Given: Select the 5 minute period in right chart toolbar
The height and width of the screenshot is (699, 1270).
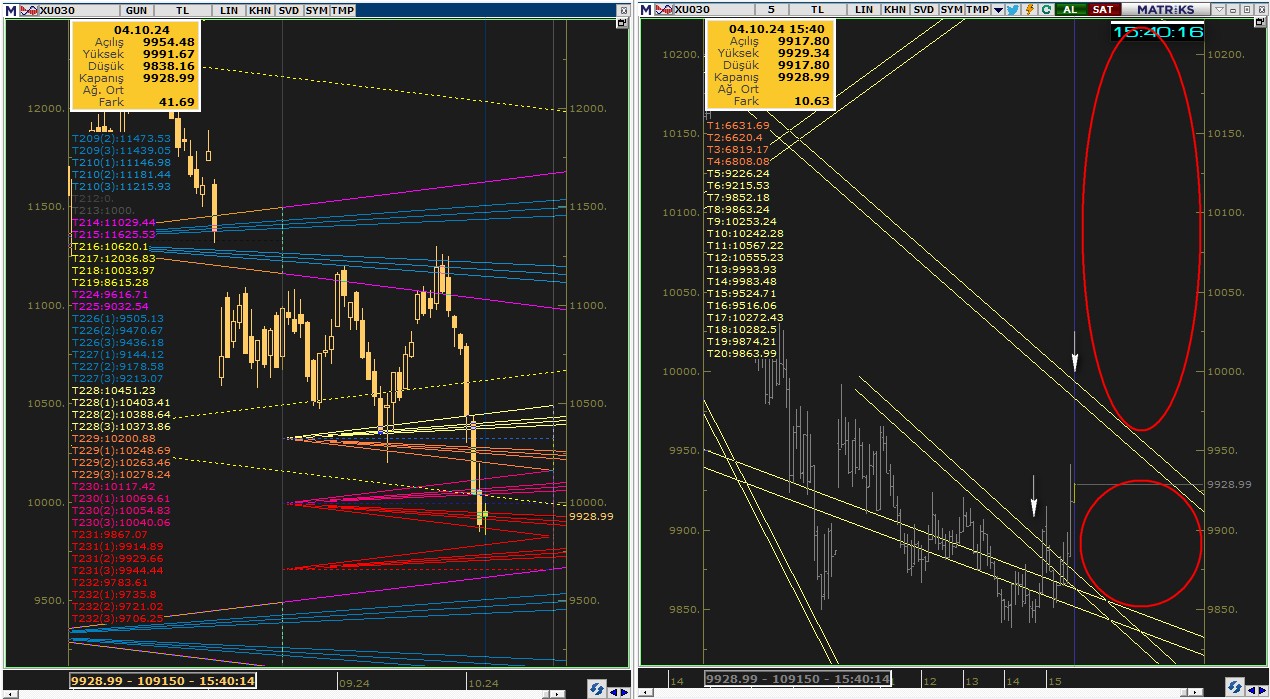Looking at the screenshot, I should (771, 9).
